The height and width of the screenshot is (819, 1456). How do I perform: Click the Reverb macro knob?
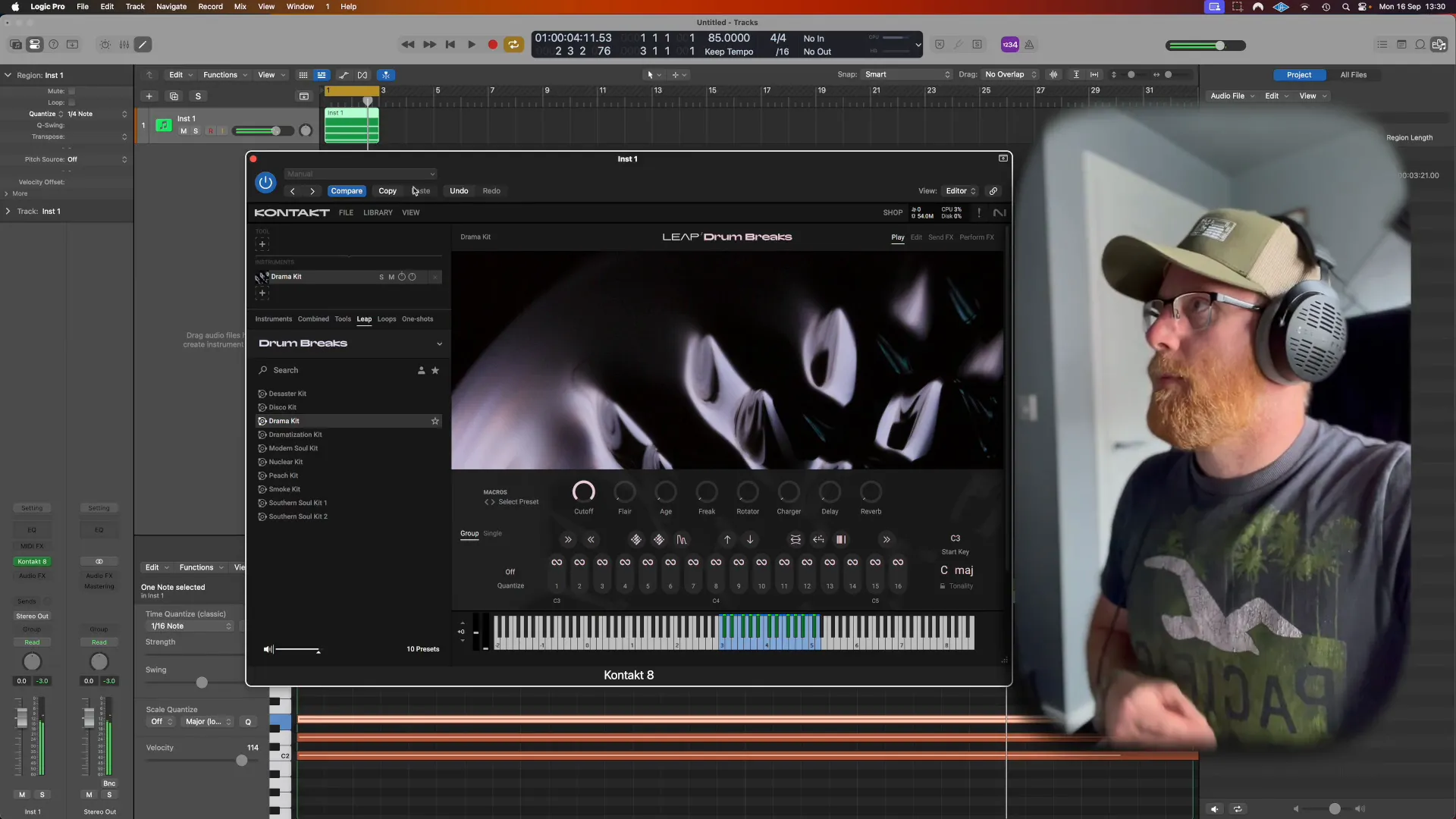pos(871,492)
